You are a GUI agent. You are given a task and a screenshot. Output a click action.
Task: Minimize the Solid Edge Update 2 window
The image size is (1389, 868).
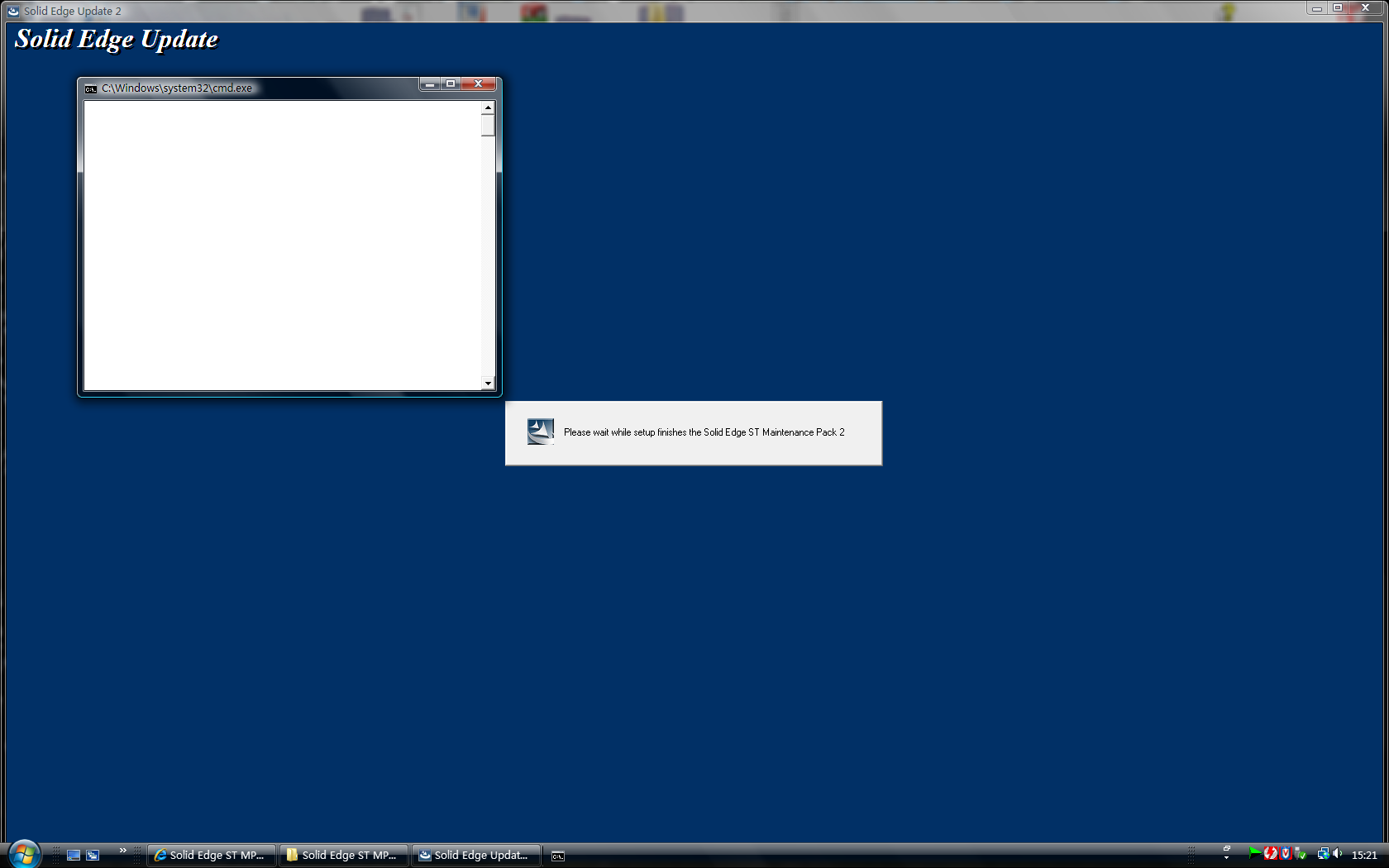click(1316, 7)
